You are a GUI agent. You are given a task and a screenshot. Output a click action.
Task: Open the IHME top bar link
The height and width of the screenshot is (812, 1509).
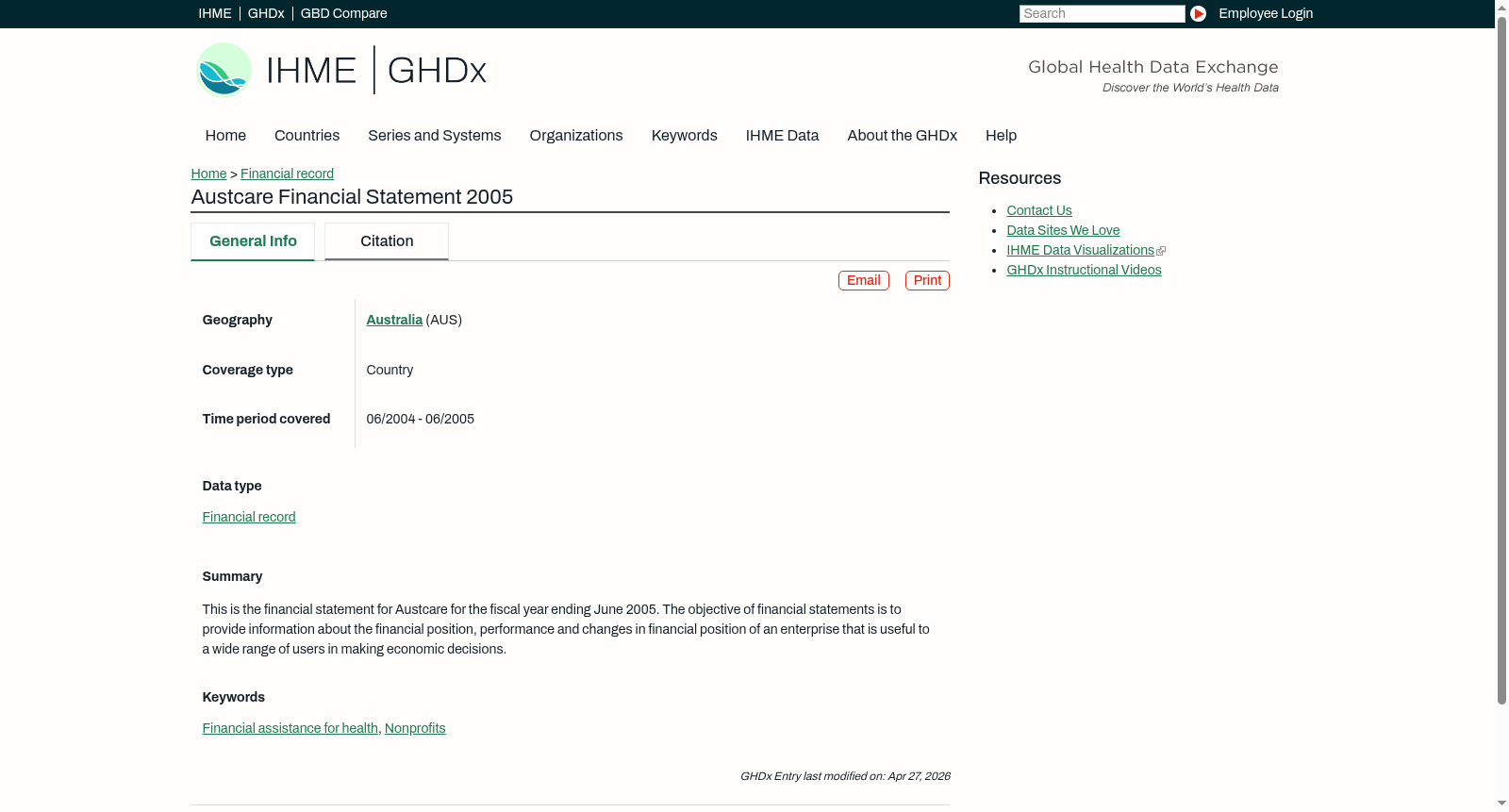[215, 13]
